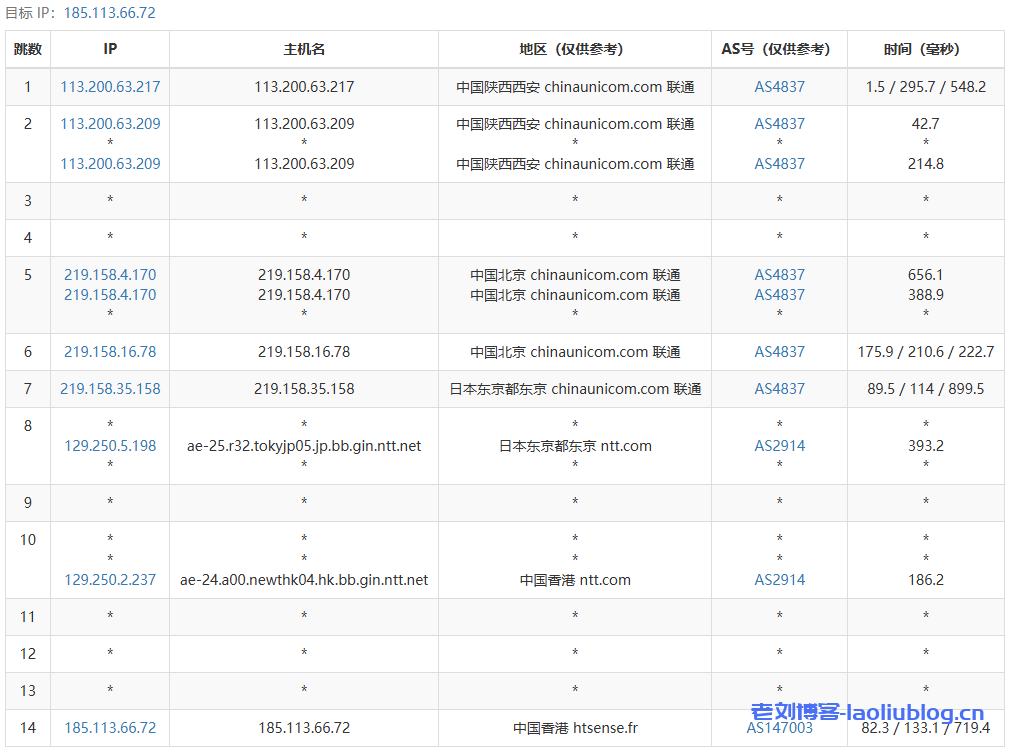This screenshot has width=1010, height=750.
Task: Open the 129.250.5.198 NTT IP link
Action: coord(110,446)
